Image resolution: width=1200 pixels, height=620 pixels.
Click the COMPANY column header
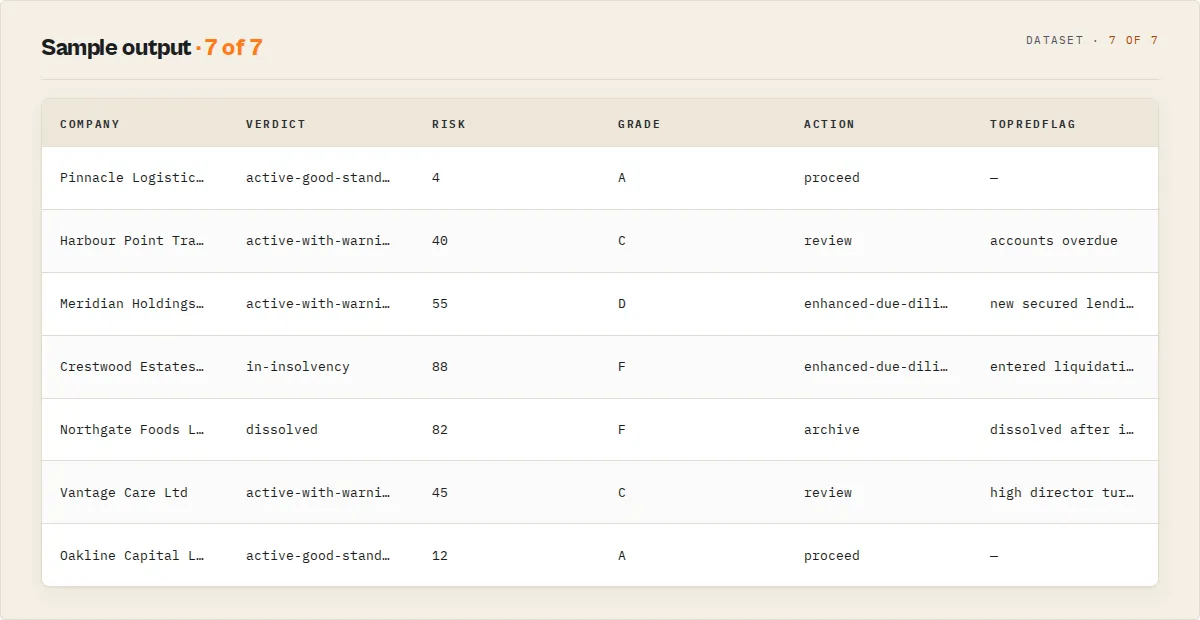[x=90, y=124]
